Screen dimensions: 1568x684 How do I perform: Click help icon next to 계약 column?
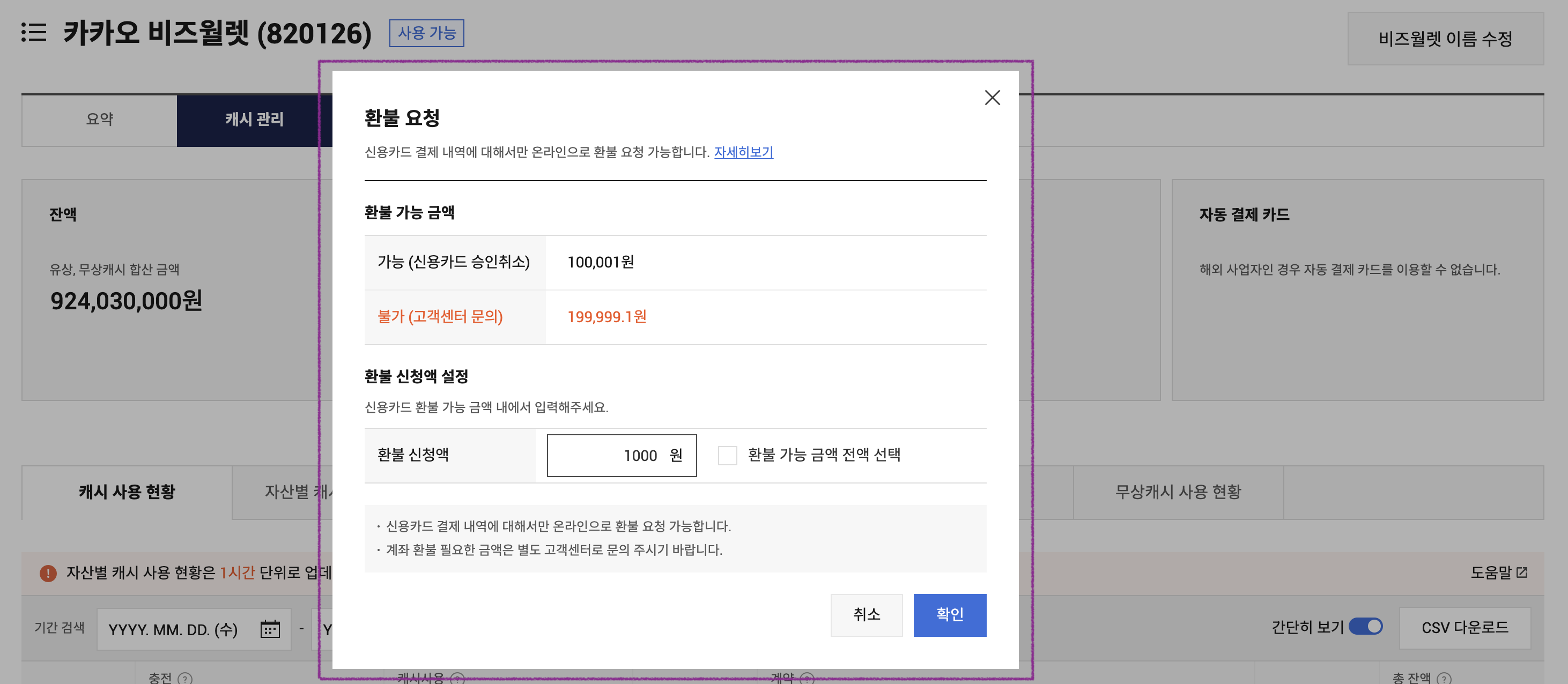click(x=807, y=678)
